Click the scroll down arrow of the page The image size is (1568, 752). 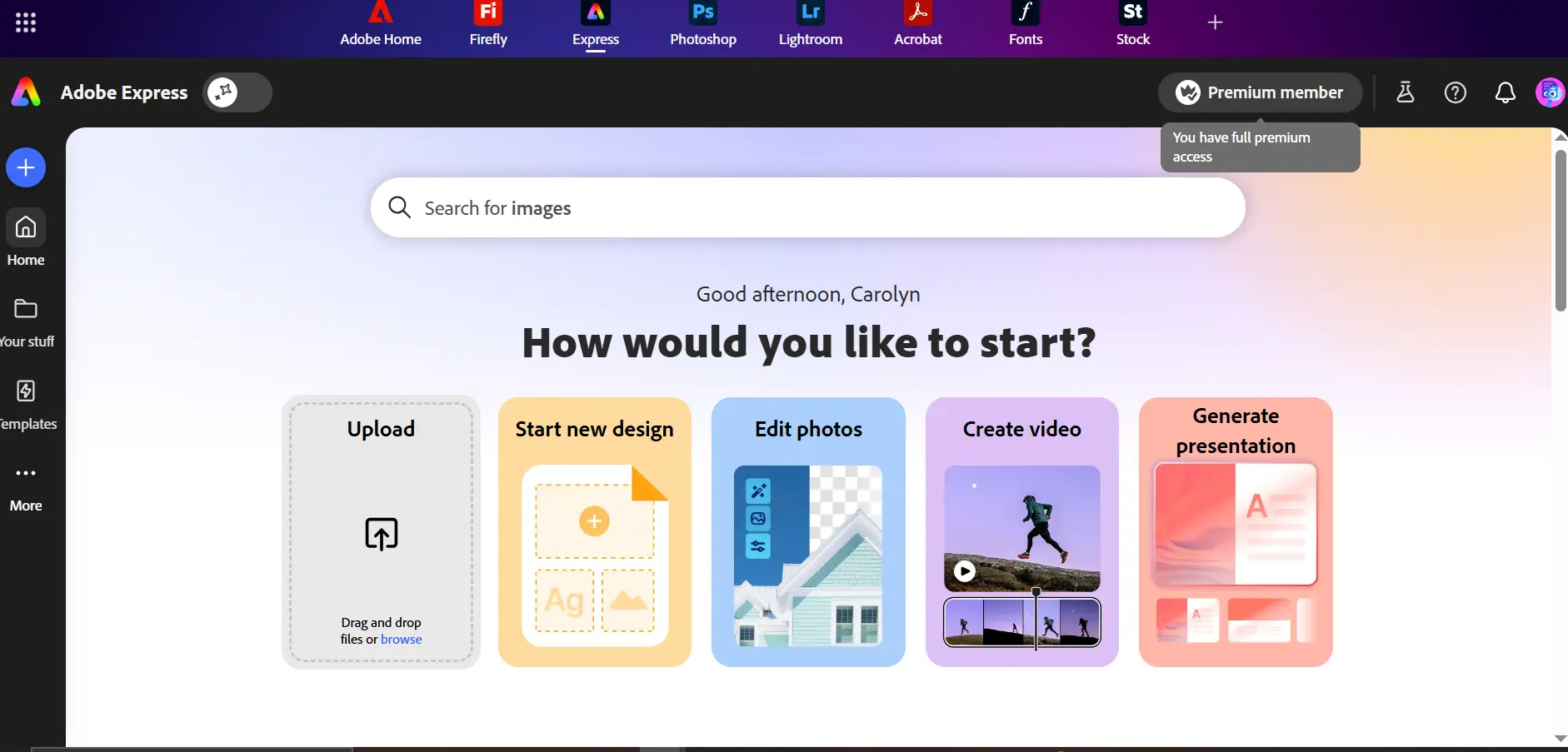(x=1561, y=739)
